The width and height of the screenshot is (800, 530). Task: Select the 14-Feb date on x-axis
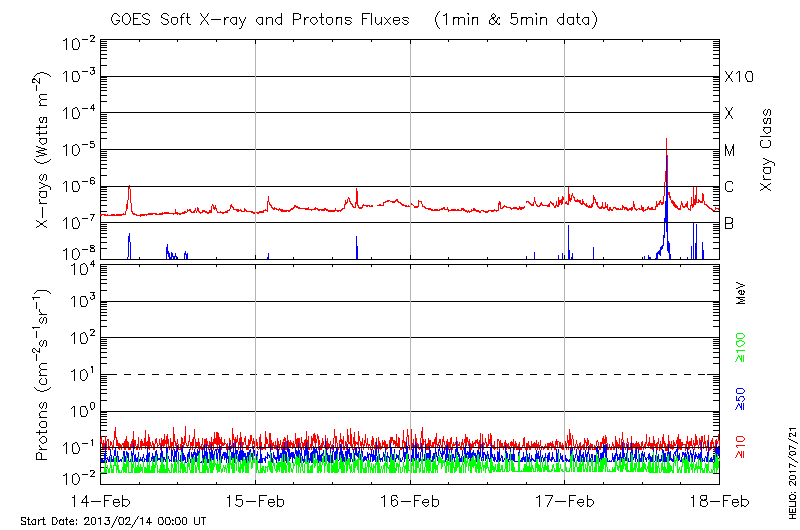point(101,502)
